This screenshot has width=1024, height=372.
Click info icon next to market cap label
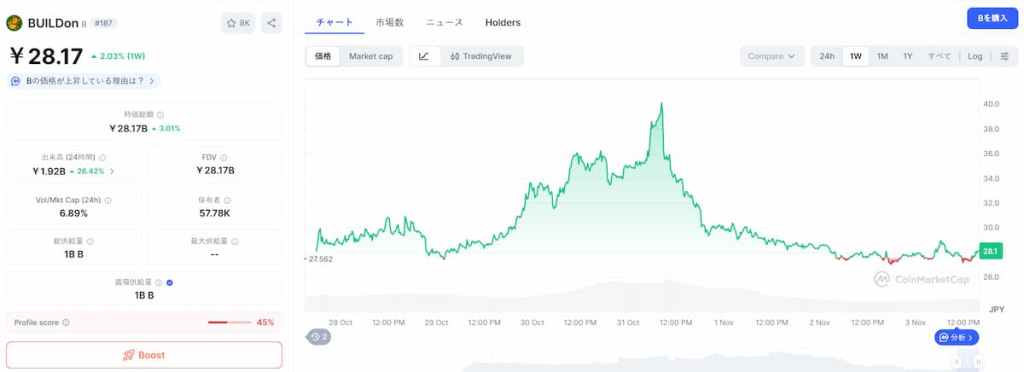click(x=160, y=114)
